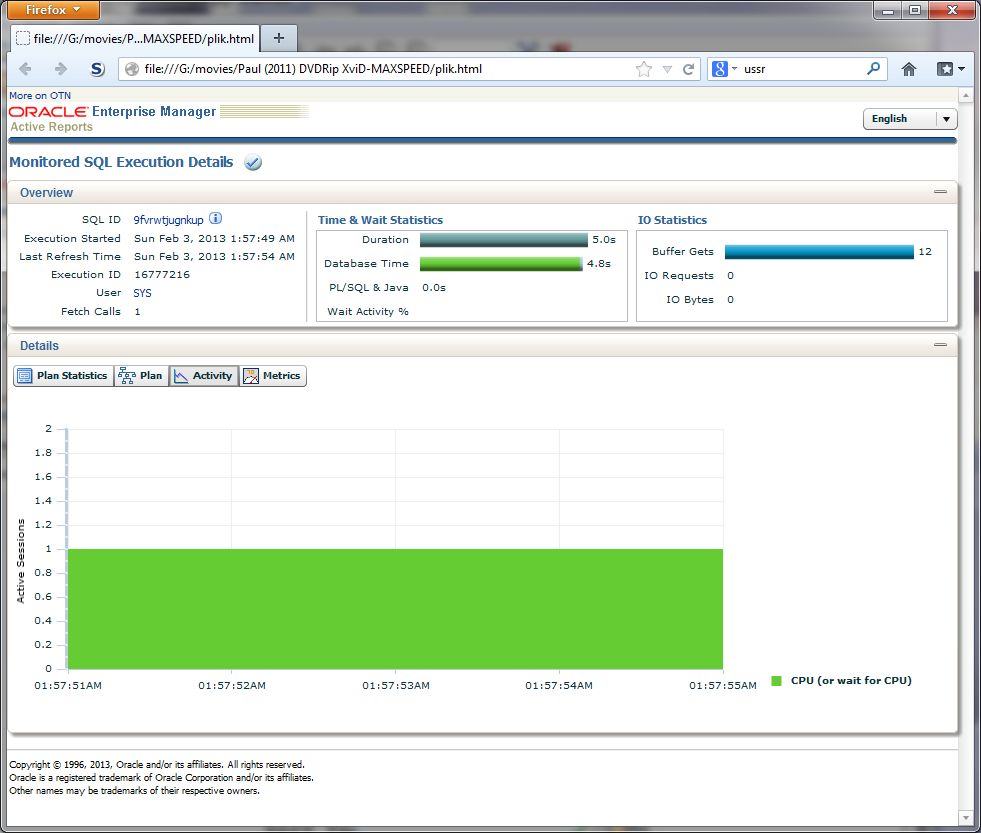This screenshot has width=981, height=833.
Task: Click the page scrollbar down arrow
Action: 965,817
